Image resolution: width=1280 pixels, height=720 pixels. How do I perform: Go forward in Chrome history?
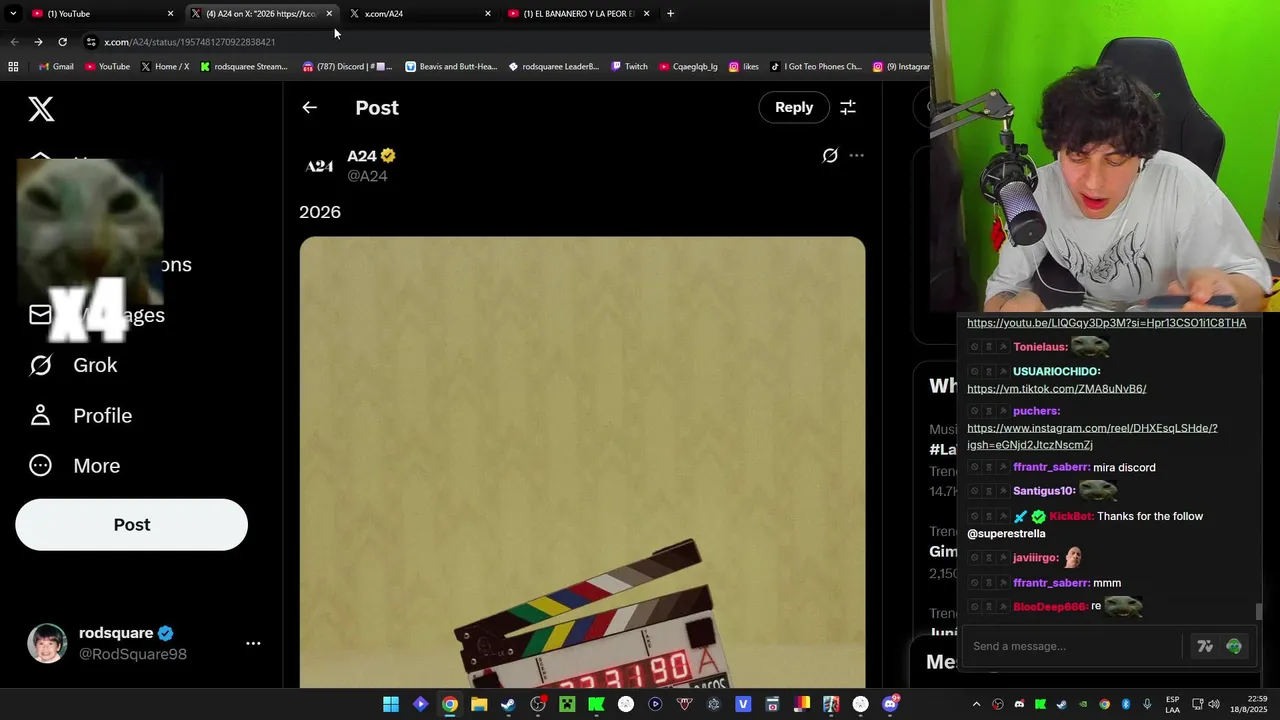pos(38,42)
